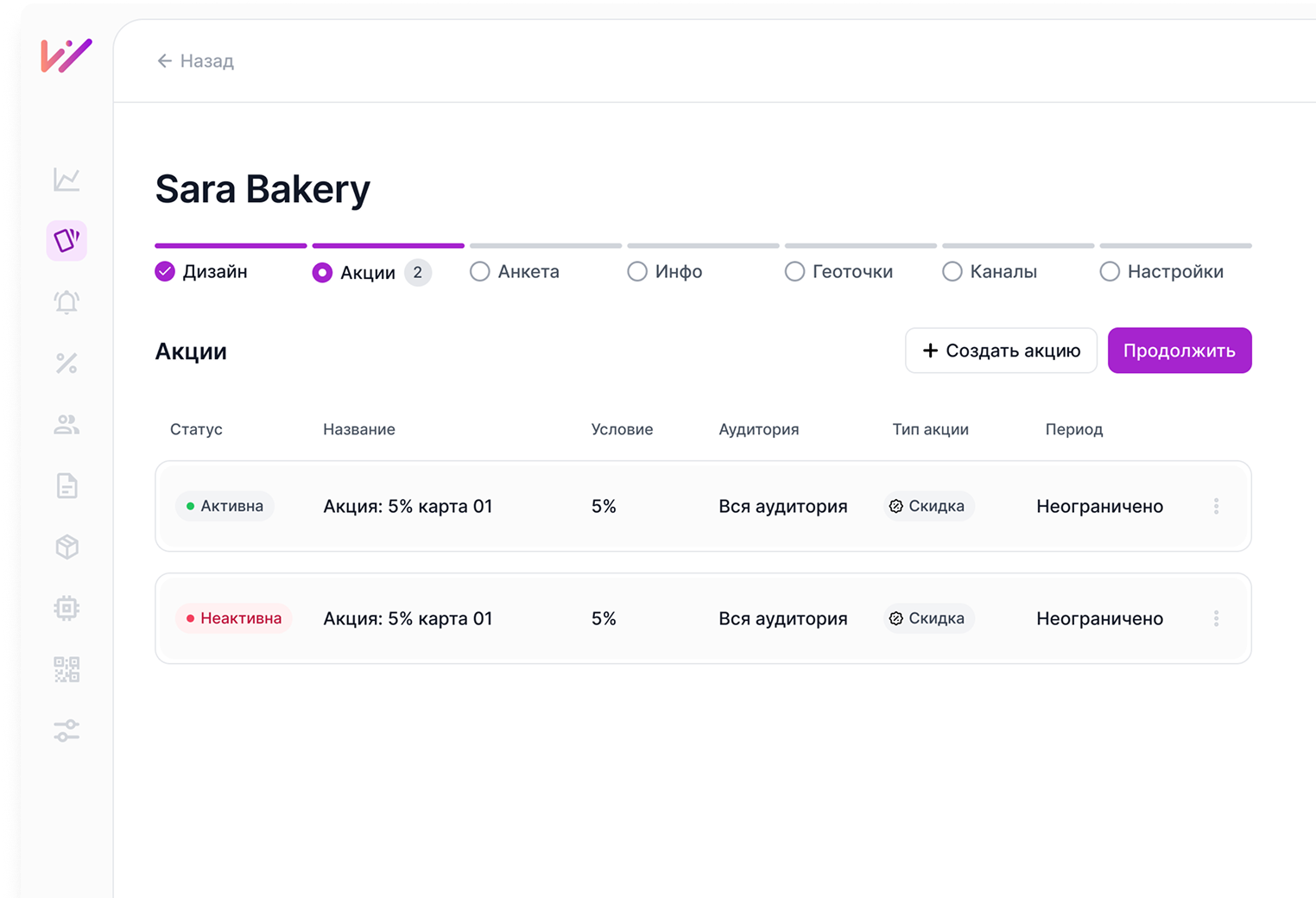Select the Анкета step radio button
The image size is (1316, 898).
[x=480, y=272]
